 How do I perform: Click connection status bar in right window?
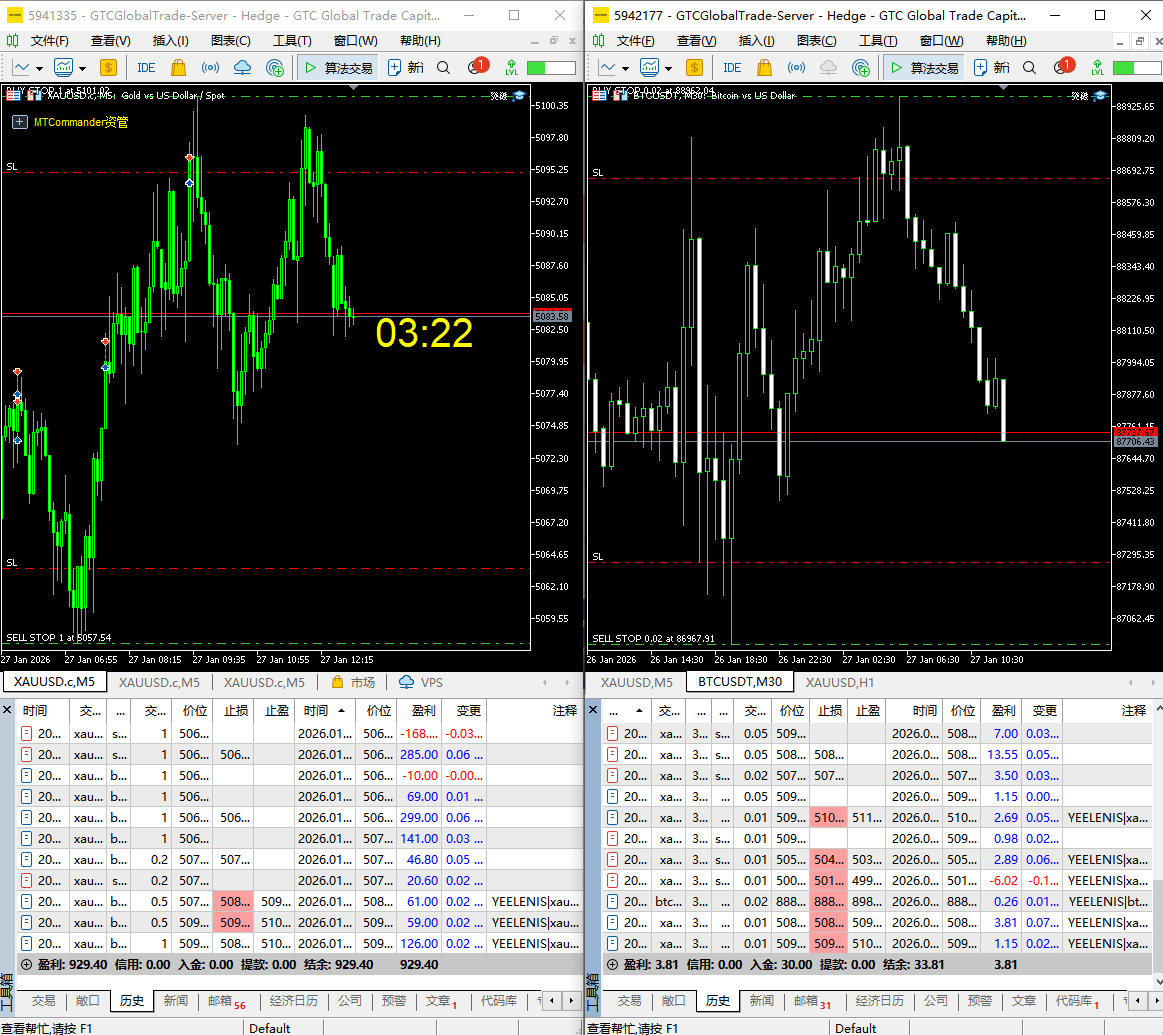click(x=1137, y=68)
